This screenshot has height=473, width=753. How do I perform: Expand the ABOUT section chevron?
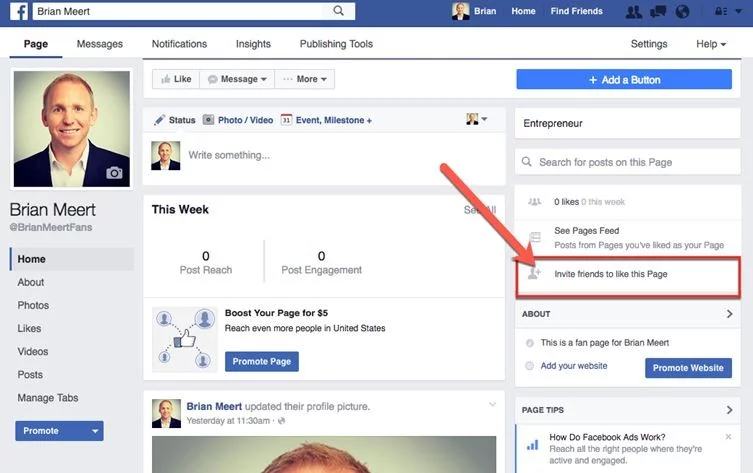[729, 314]
